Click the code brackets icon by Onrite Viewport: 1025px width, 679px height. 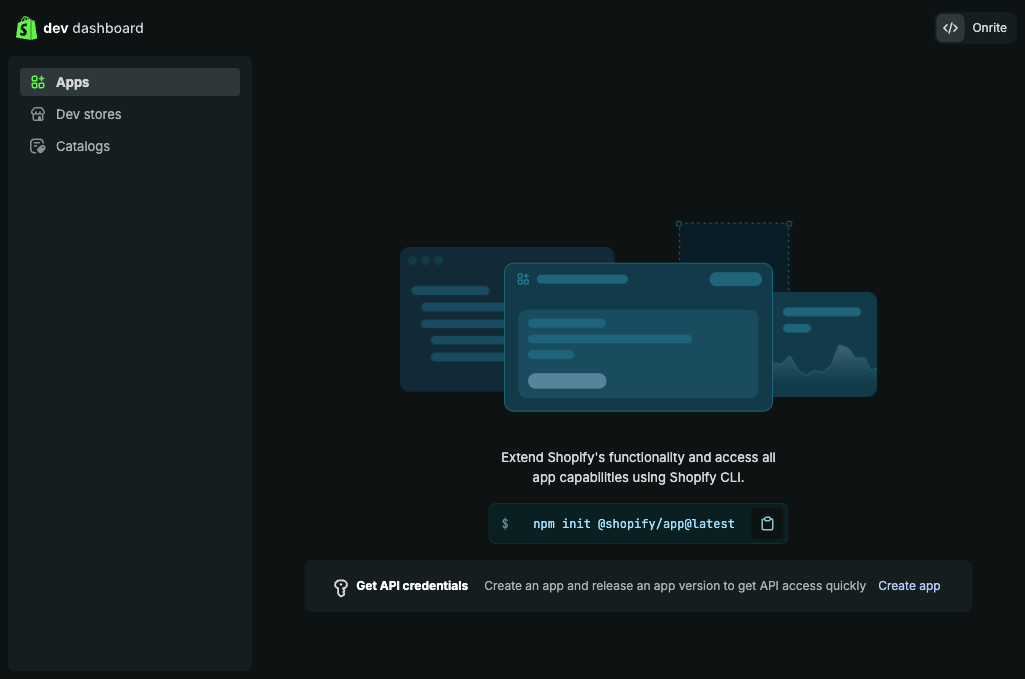950,28
